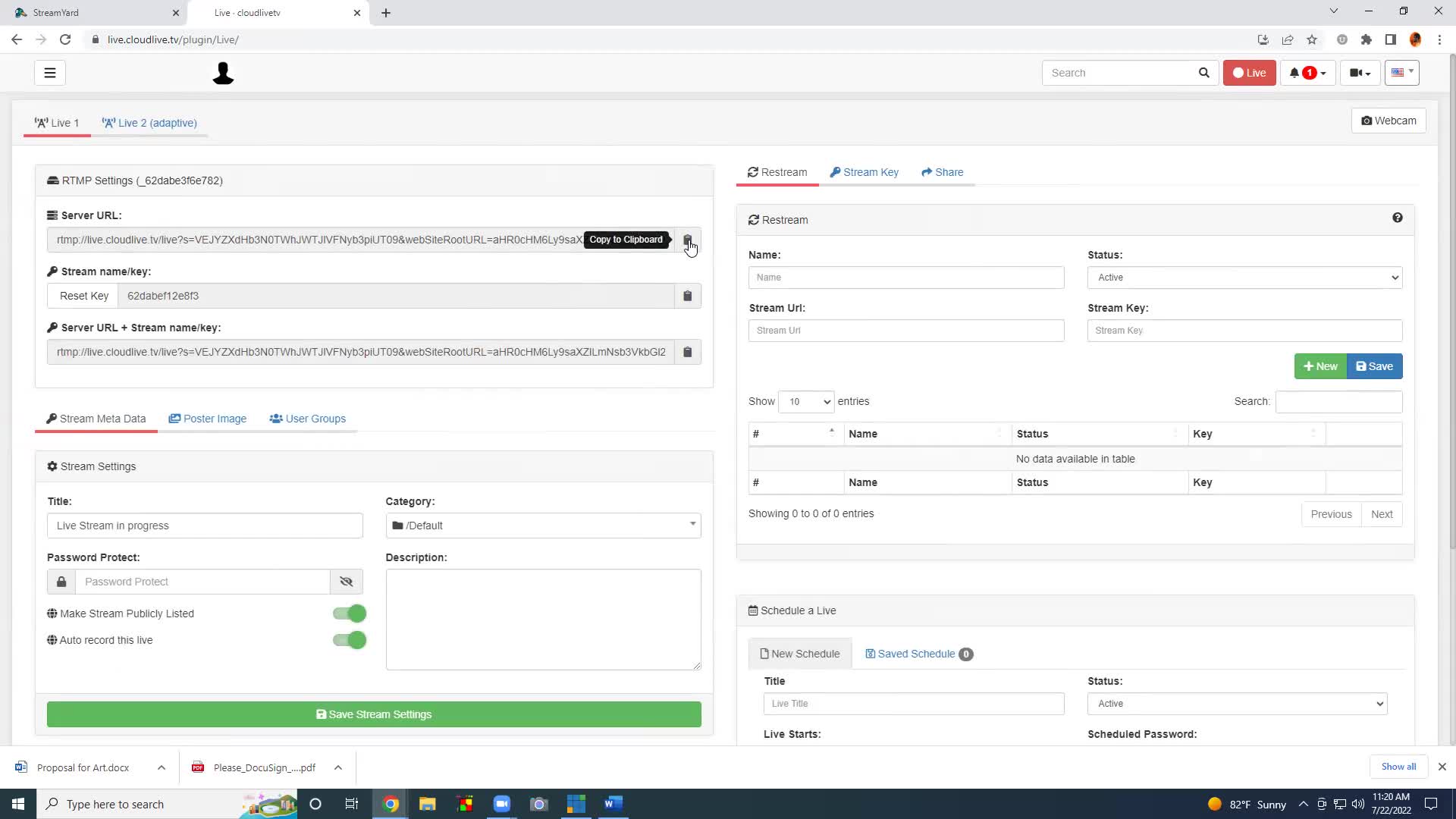1456x819 pixels.
Task: Click the Save Stream Settings button
Action: [x=374, y=714]
